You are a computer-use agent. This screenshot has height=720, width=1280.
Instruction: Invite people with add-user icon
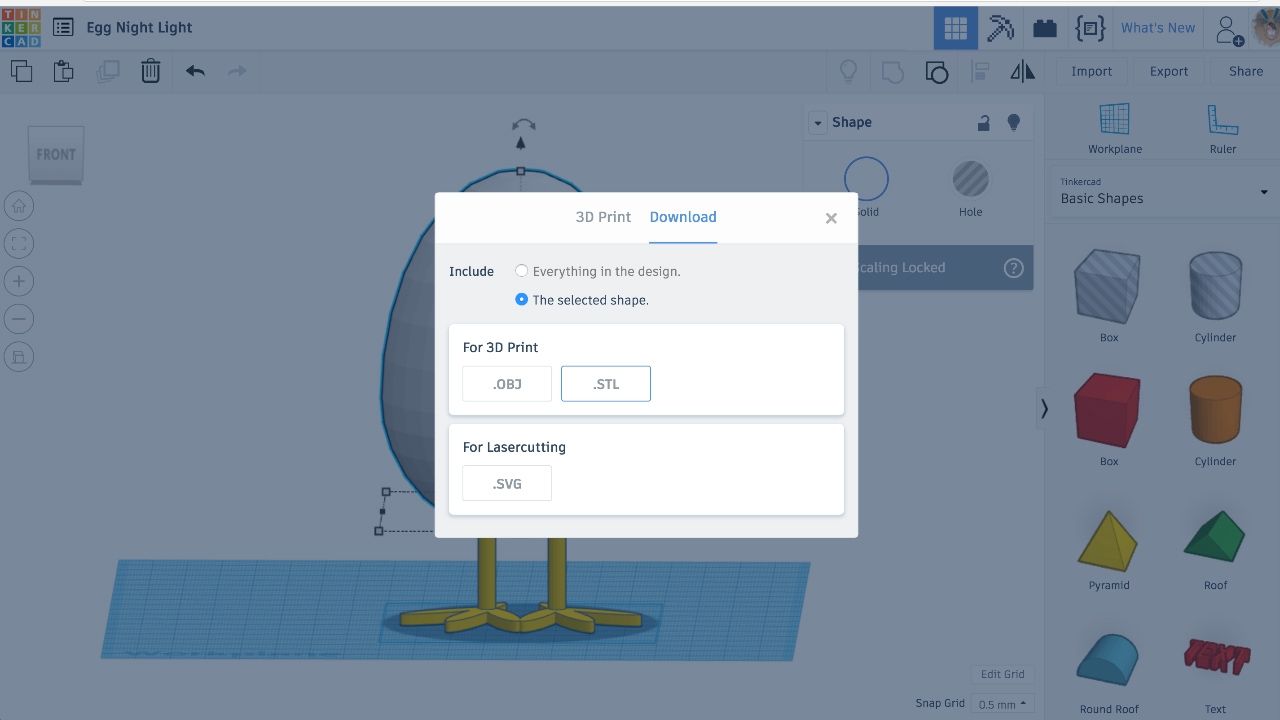pos(1229,29)
